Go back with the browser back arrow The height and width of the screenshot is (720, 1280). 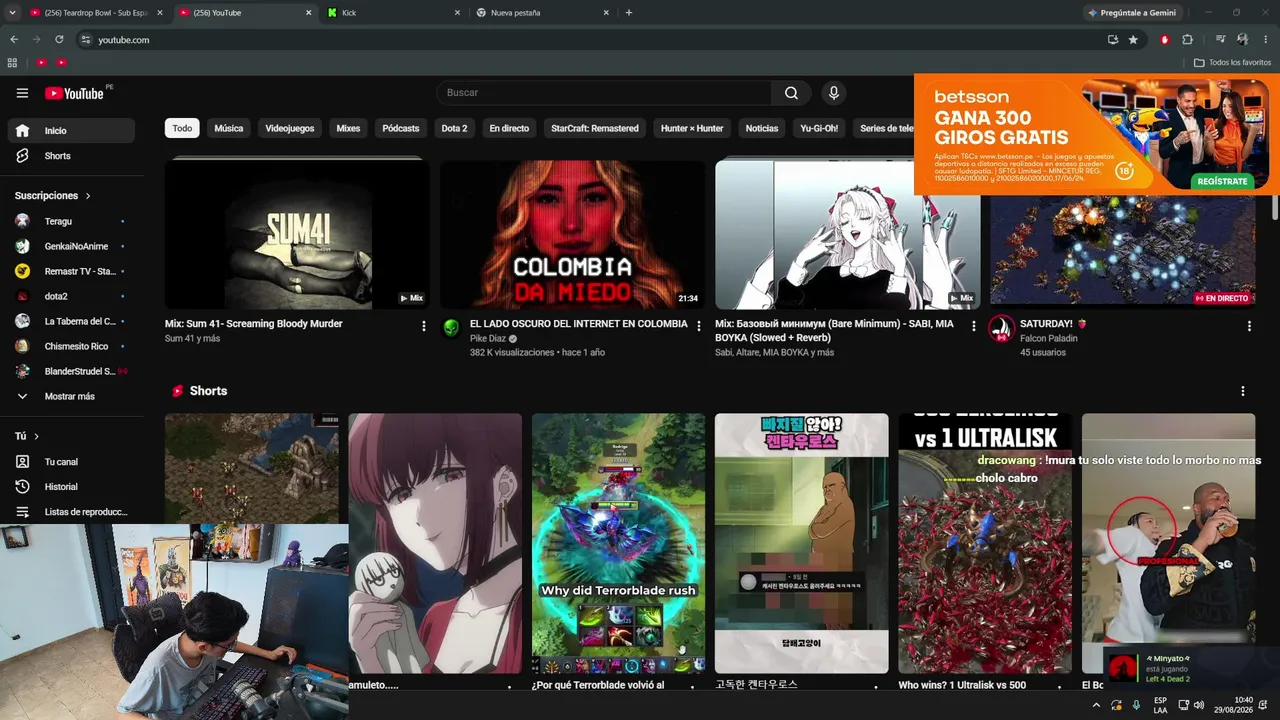tap(14, 40)
